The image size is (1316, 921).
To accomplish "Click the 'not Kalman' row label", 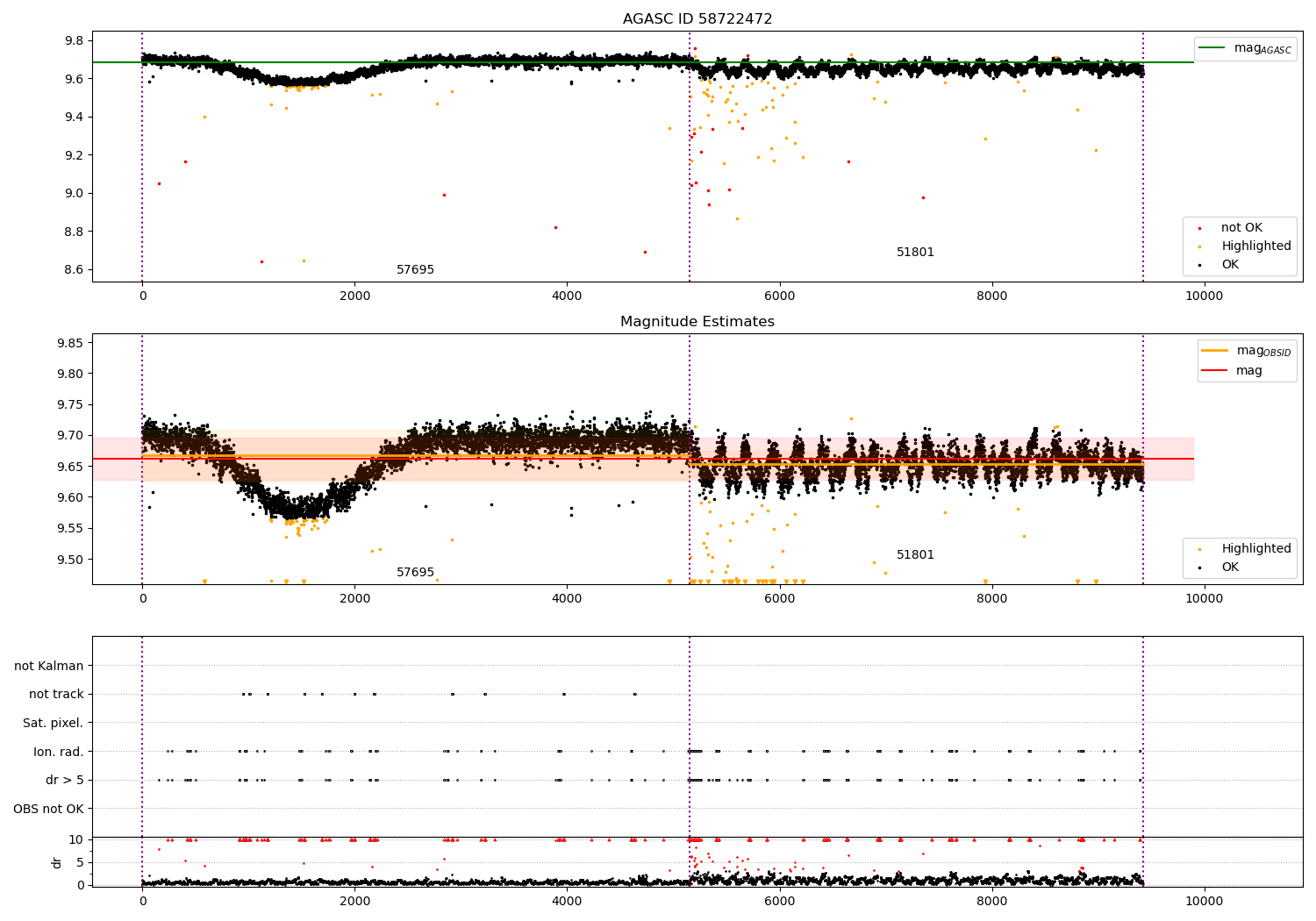I will tap(49, 667).
